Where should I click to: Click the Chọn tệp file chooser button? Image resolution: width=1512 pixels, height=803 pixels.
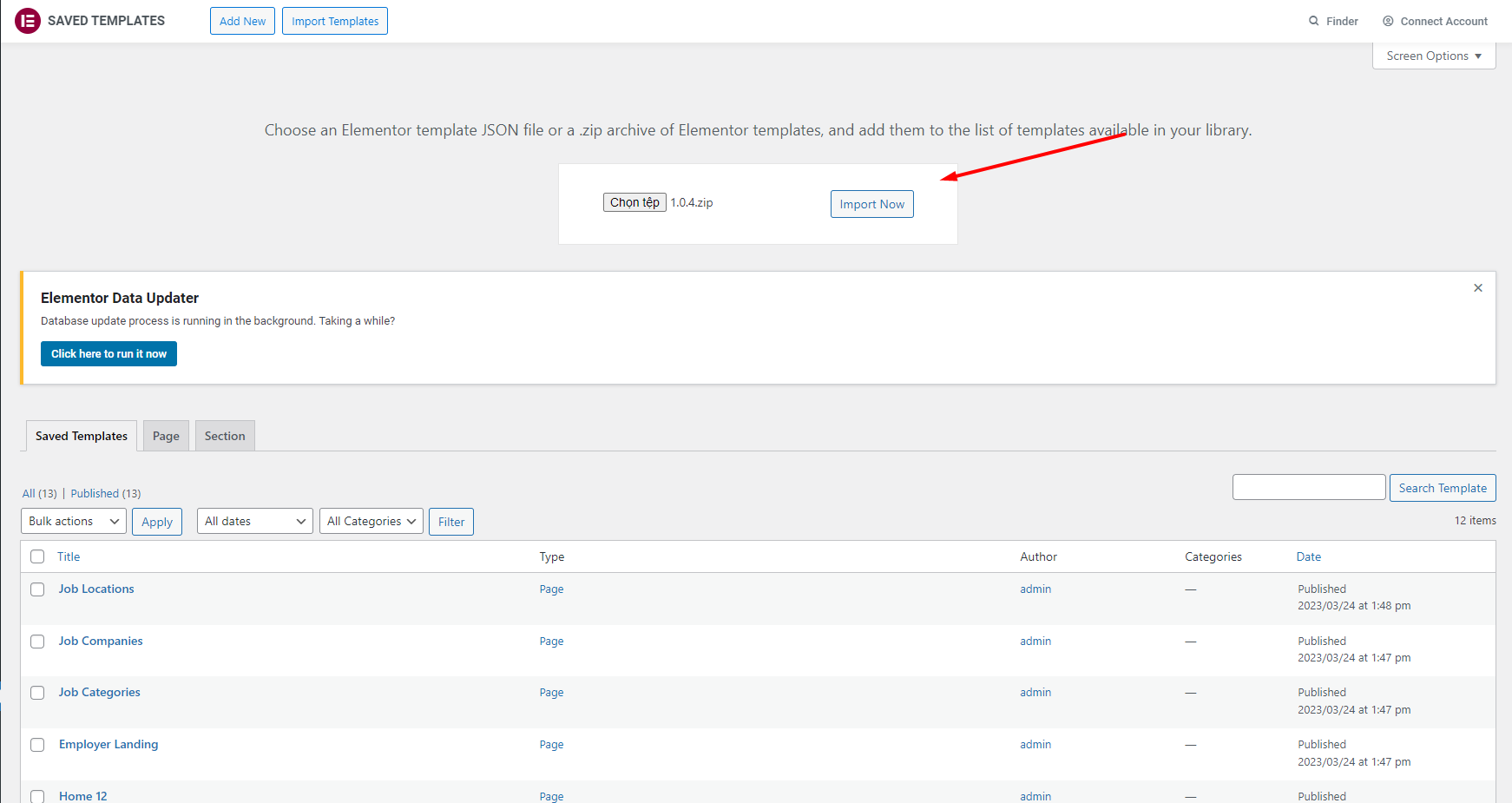click(634, 202)
